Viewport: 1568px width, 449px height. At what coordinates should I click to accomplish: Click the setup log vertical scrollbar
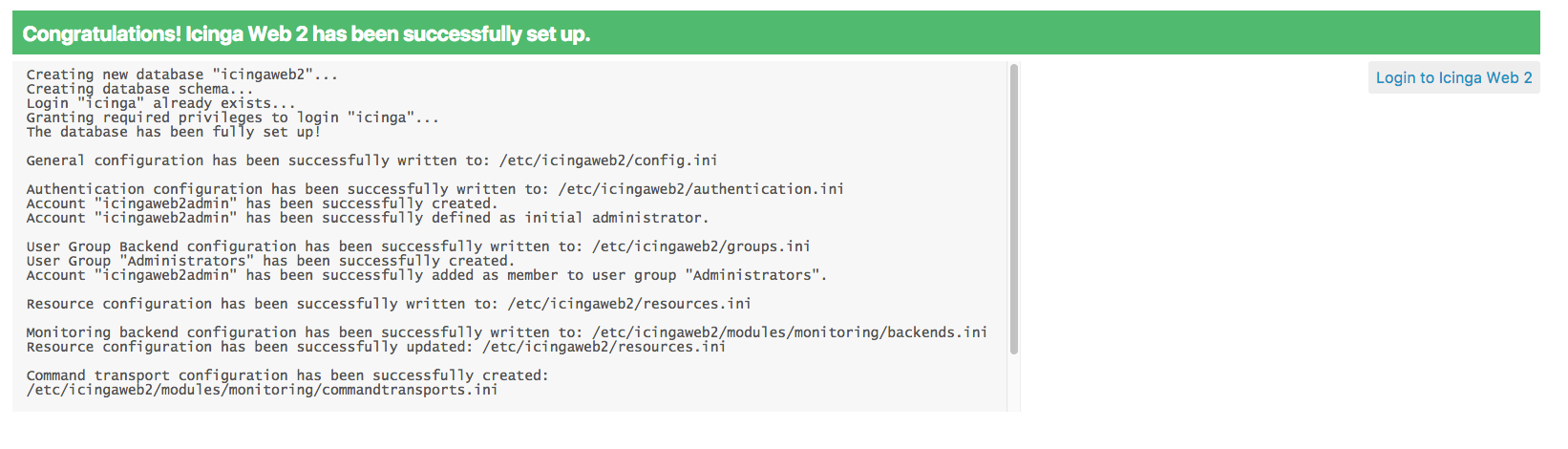tap(1013, 208)
